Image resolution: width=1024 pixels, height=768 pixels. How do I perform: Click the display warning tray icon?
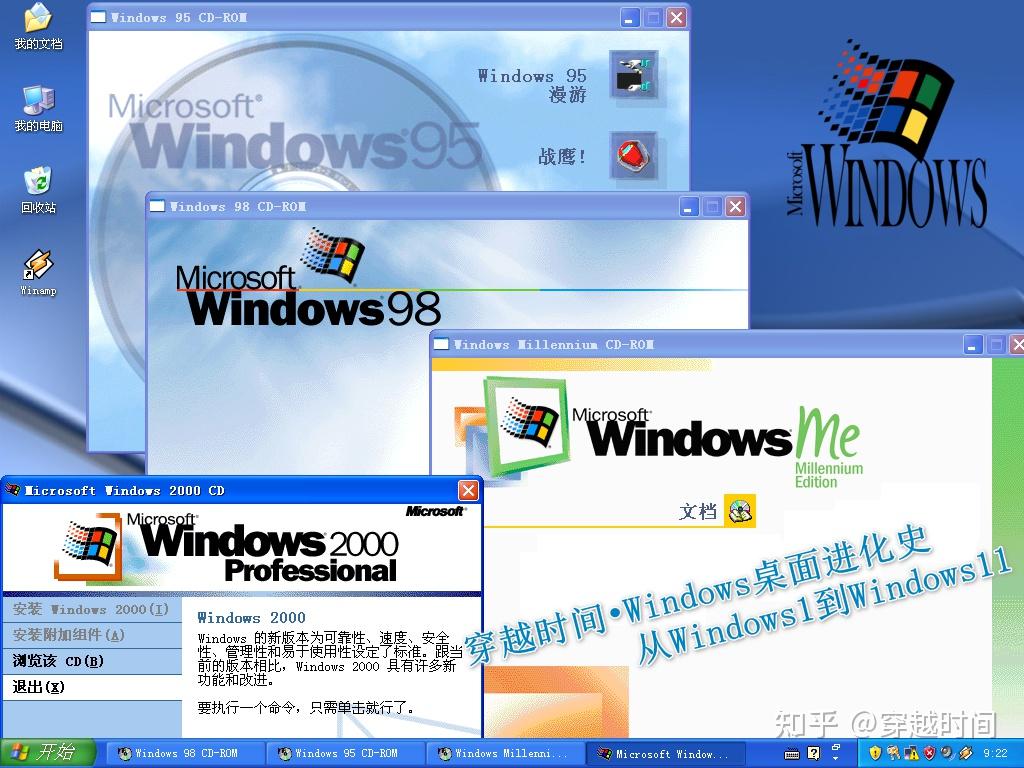911,754
